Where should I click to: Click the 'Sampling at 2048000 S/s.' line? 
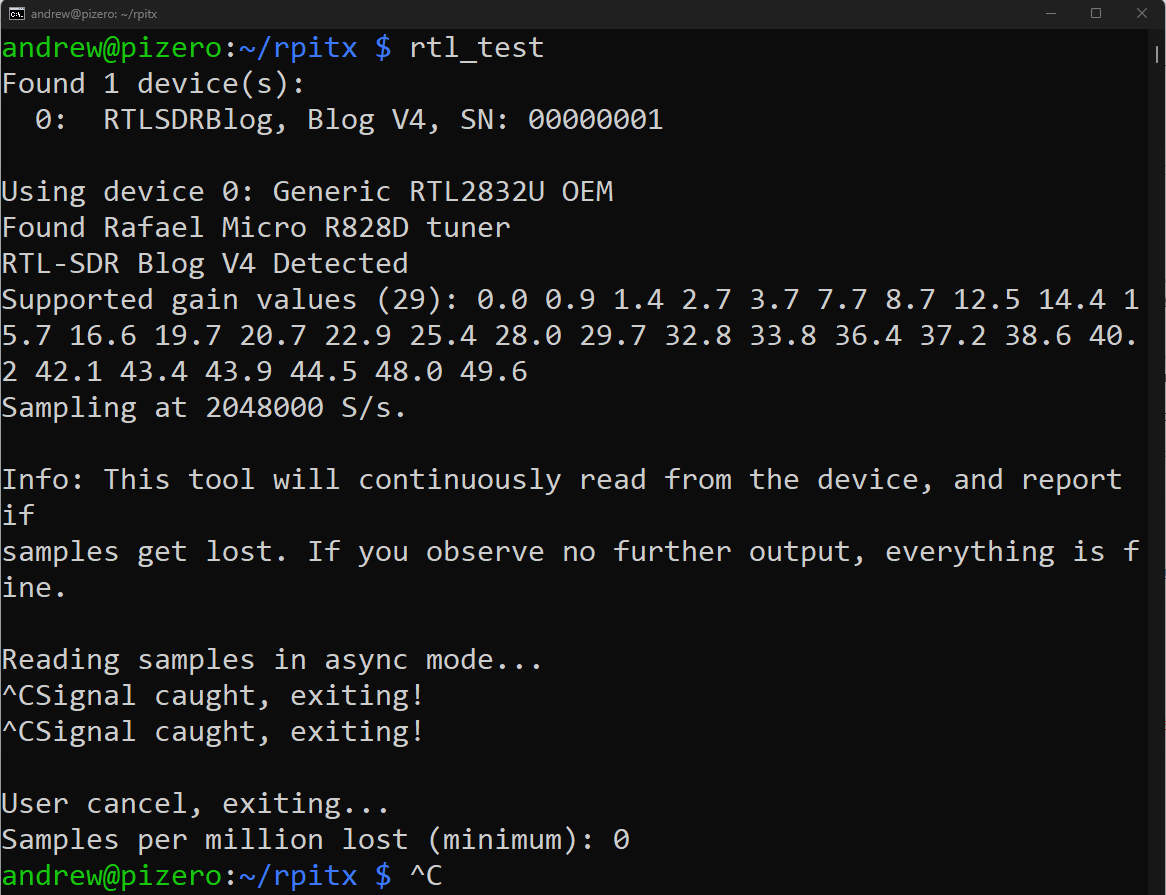[x=200, y=407]
